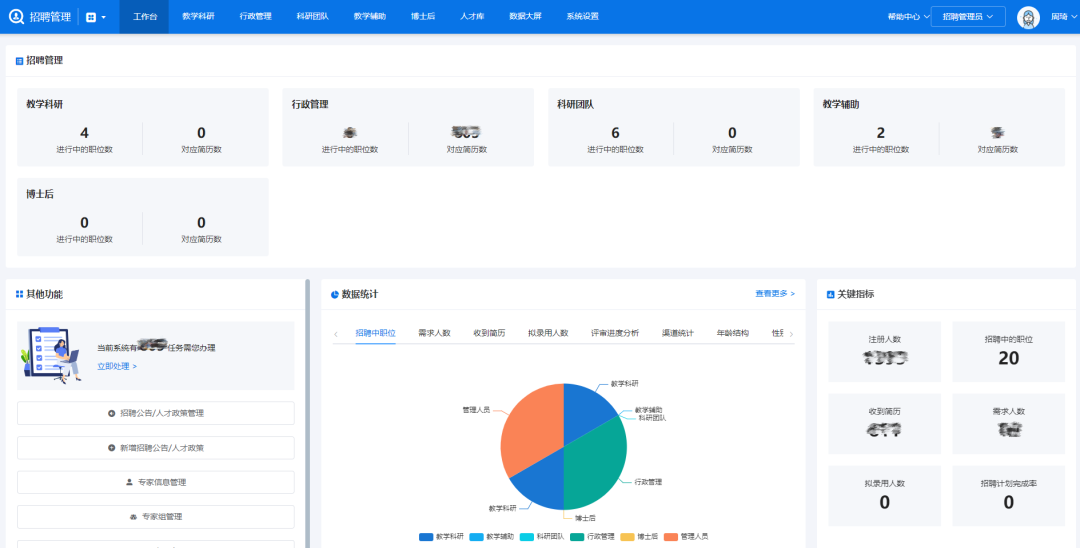Open the 教学科研 top menu

click(198, 17)
